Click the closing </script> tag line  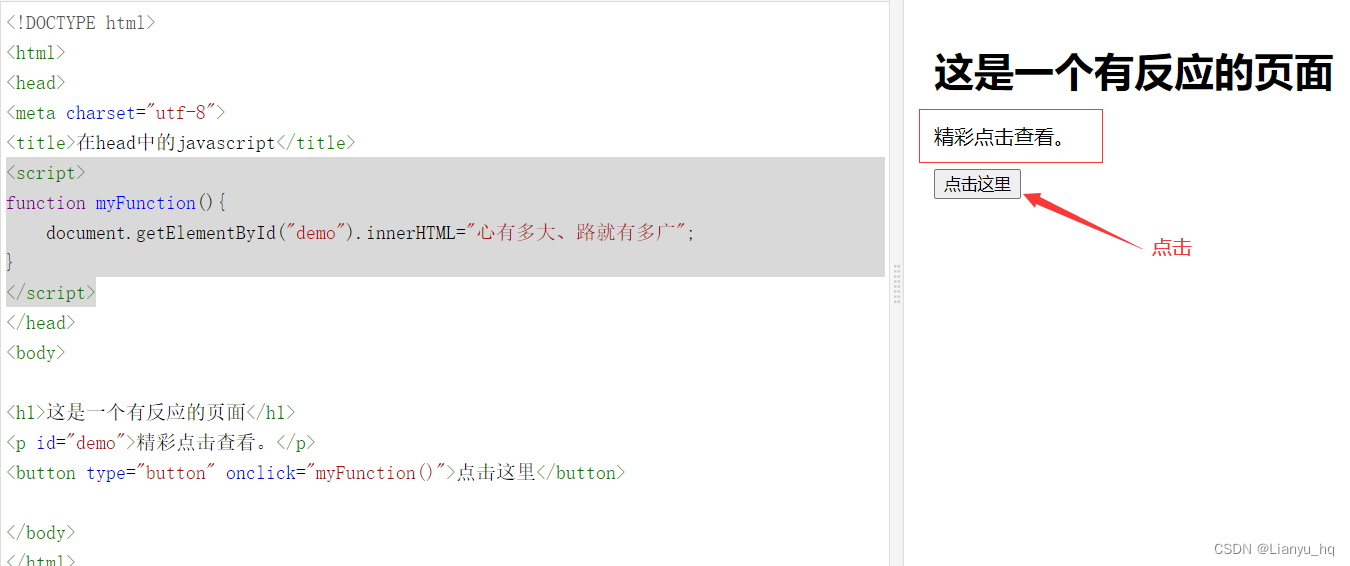(x=51, y=293)
